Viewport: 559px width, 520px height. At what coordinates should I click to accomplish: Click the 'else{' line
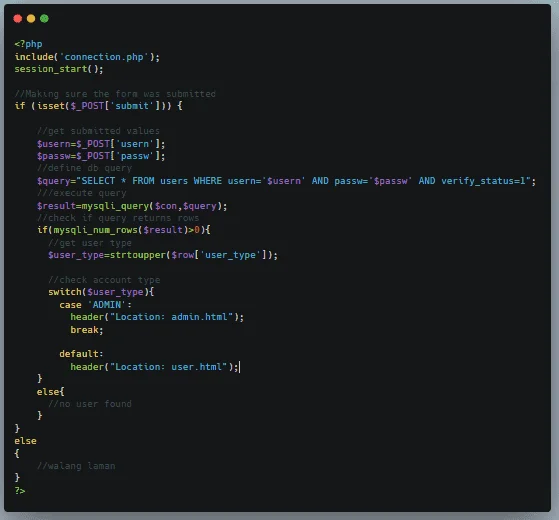click(51, 392)
